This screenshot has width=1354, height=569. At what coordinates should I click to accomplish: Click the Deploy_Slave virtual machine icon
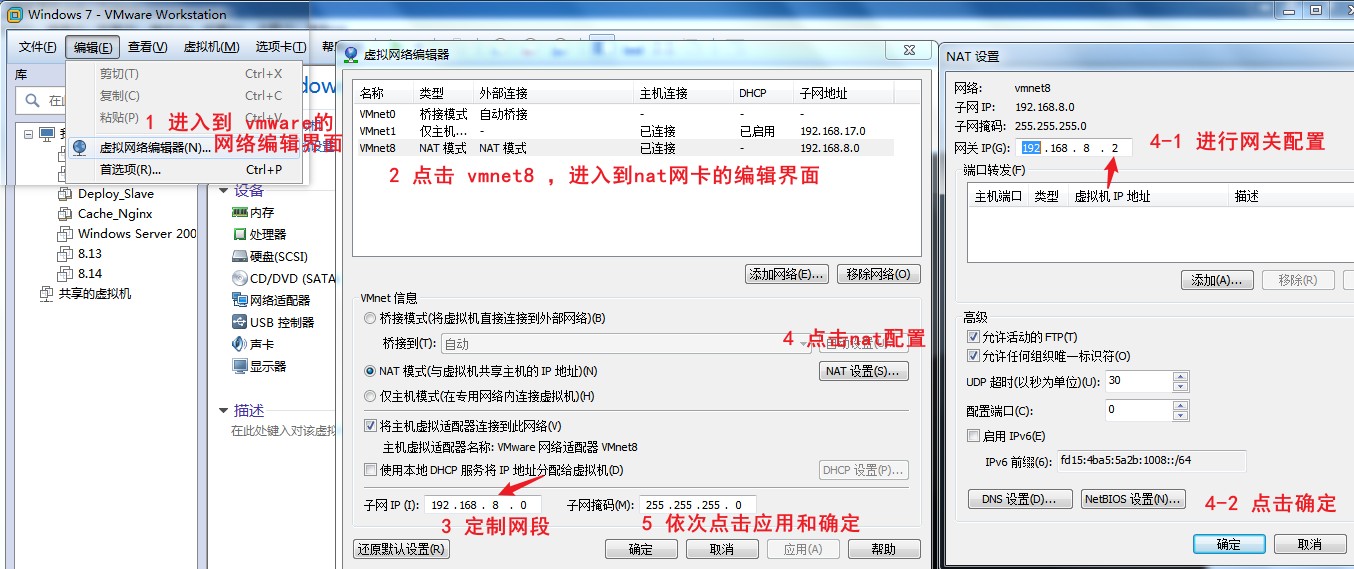[x=65, y=194]
